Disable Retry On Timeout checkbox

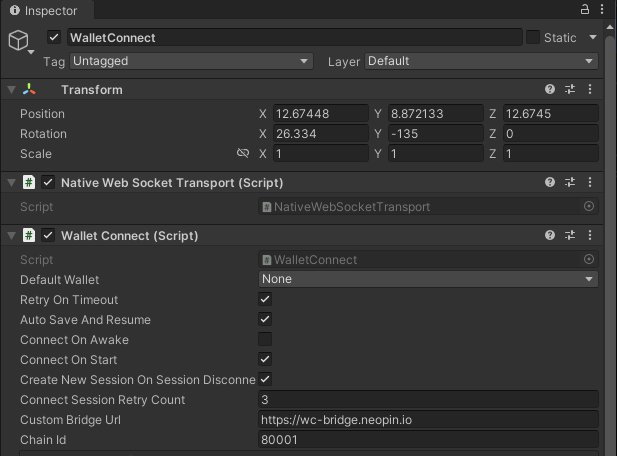(x=265, y=300)
